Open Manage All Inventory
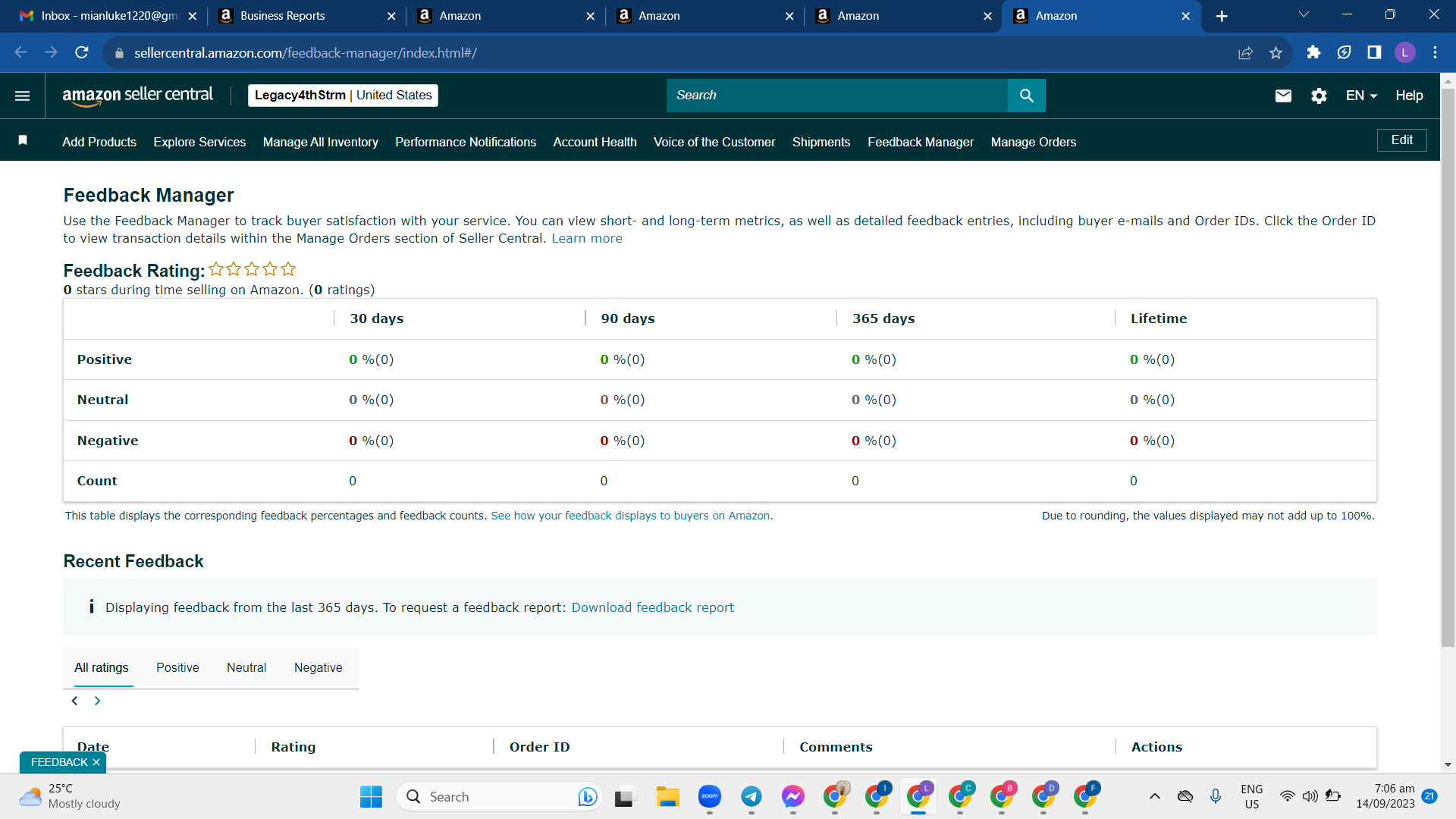The width and height of the screenshot is (1456, 819). tap(321, 142)
